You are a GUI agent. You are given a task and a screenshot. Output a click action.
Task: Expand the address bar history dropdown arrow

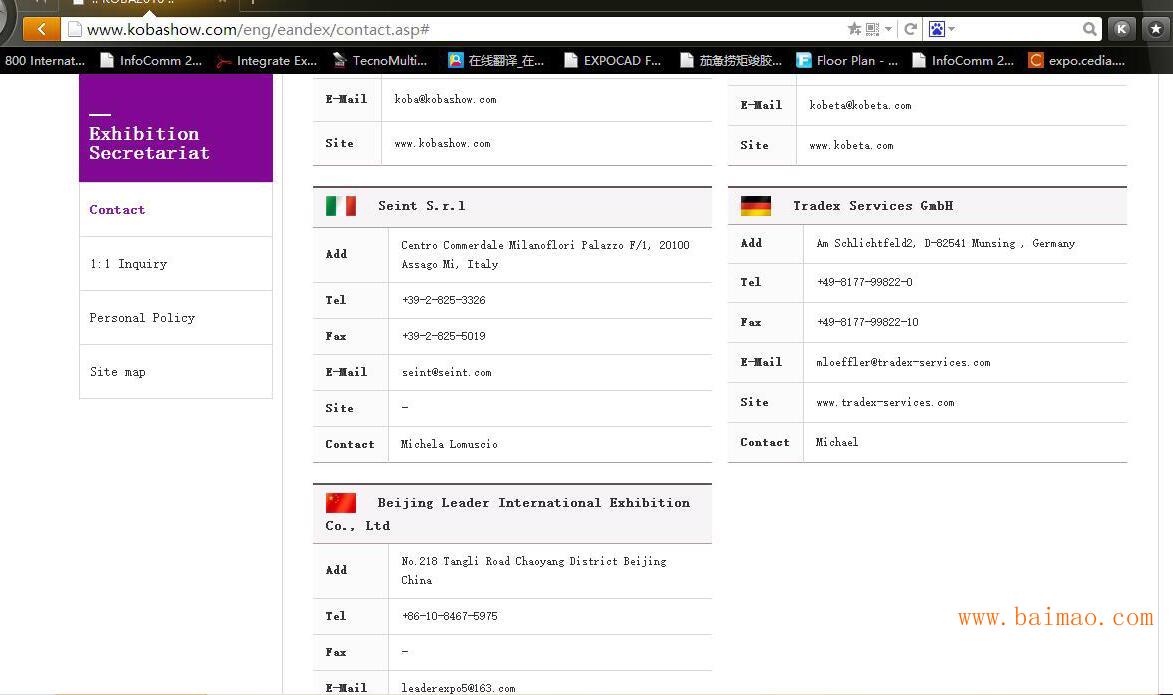click(888, 29)
